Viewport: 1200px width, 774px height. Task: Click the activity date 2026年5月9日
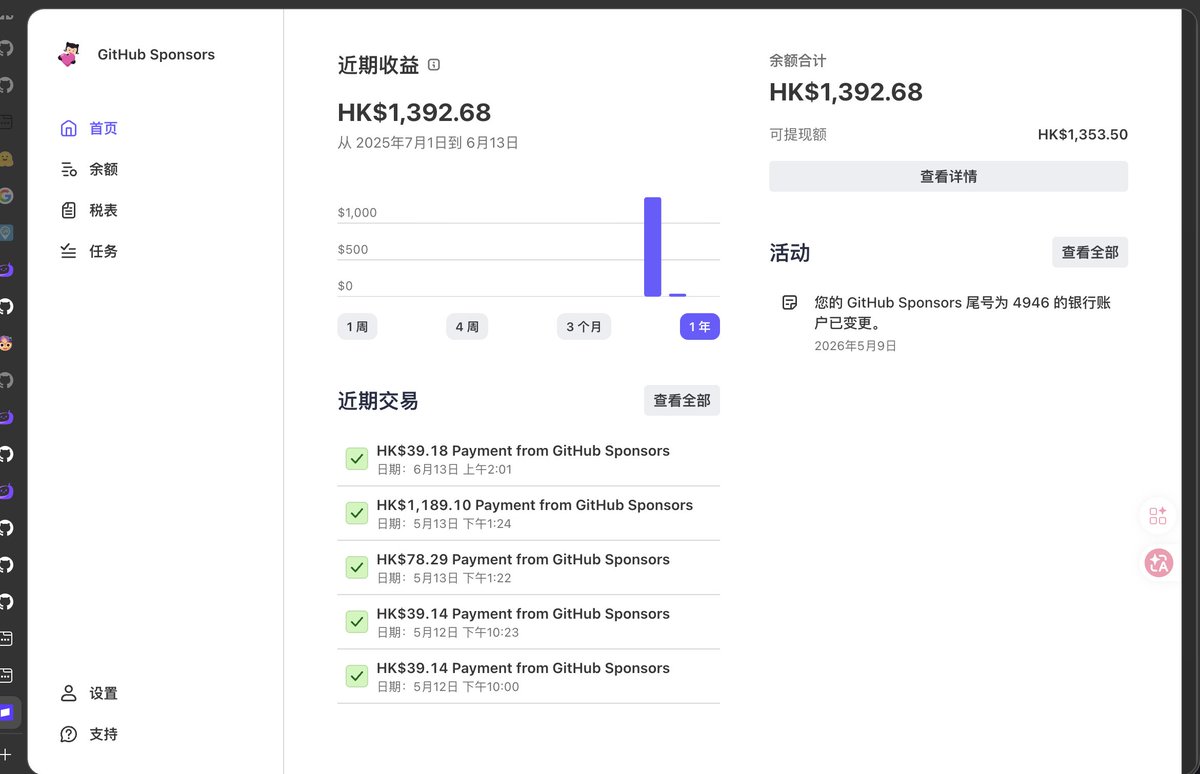pos(855,346)
